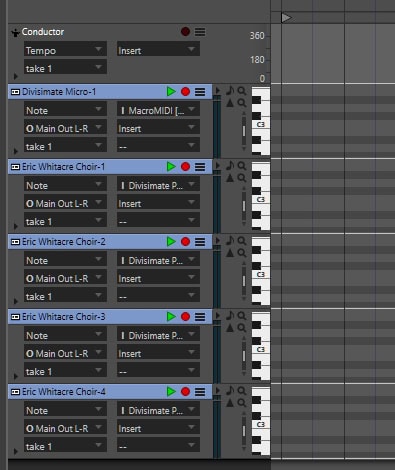This screenshot has height=470, width=395.
Task: Click the C3 piano key on Eric Whitacre Choir-2
Action: click(261, 274)
